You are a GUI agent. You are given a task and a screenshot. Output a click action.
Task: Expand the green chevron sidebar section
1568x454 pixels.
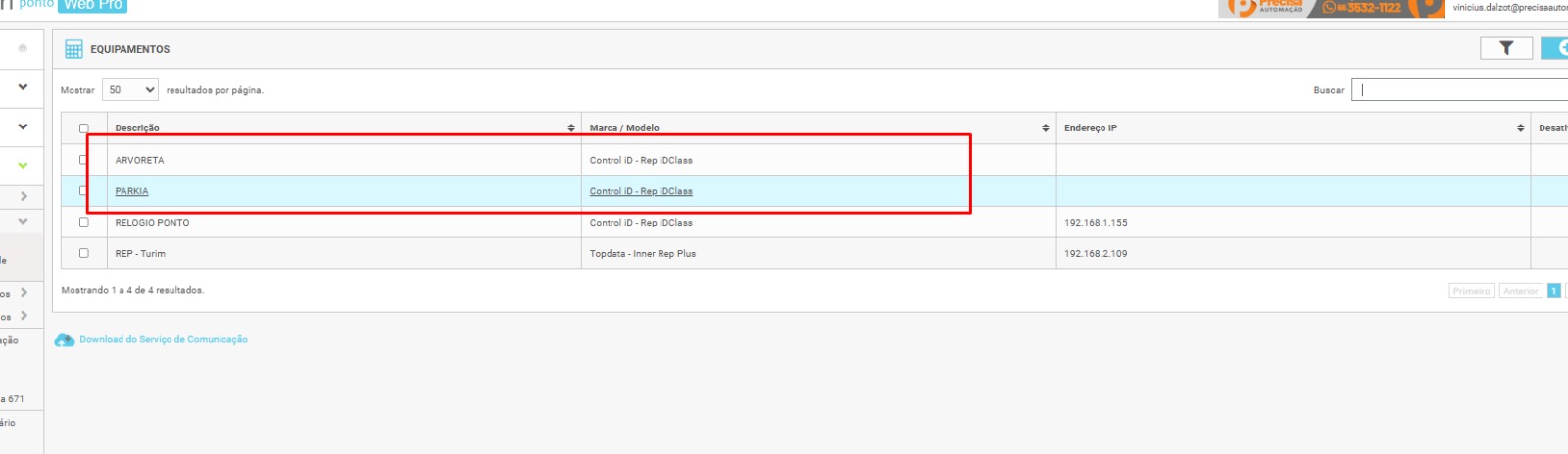[x=23, y=166]
